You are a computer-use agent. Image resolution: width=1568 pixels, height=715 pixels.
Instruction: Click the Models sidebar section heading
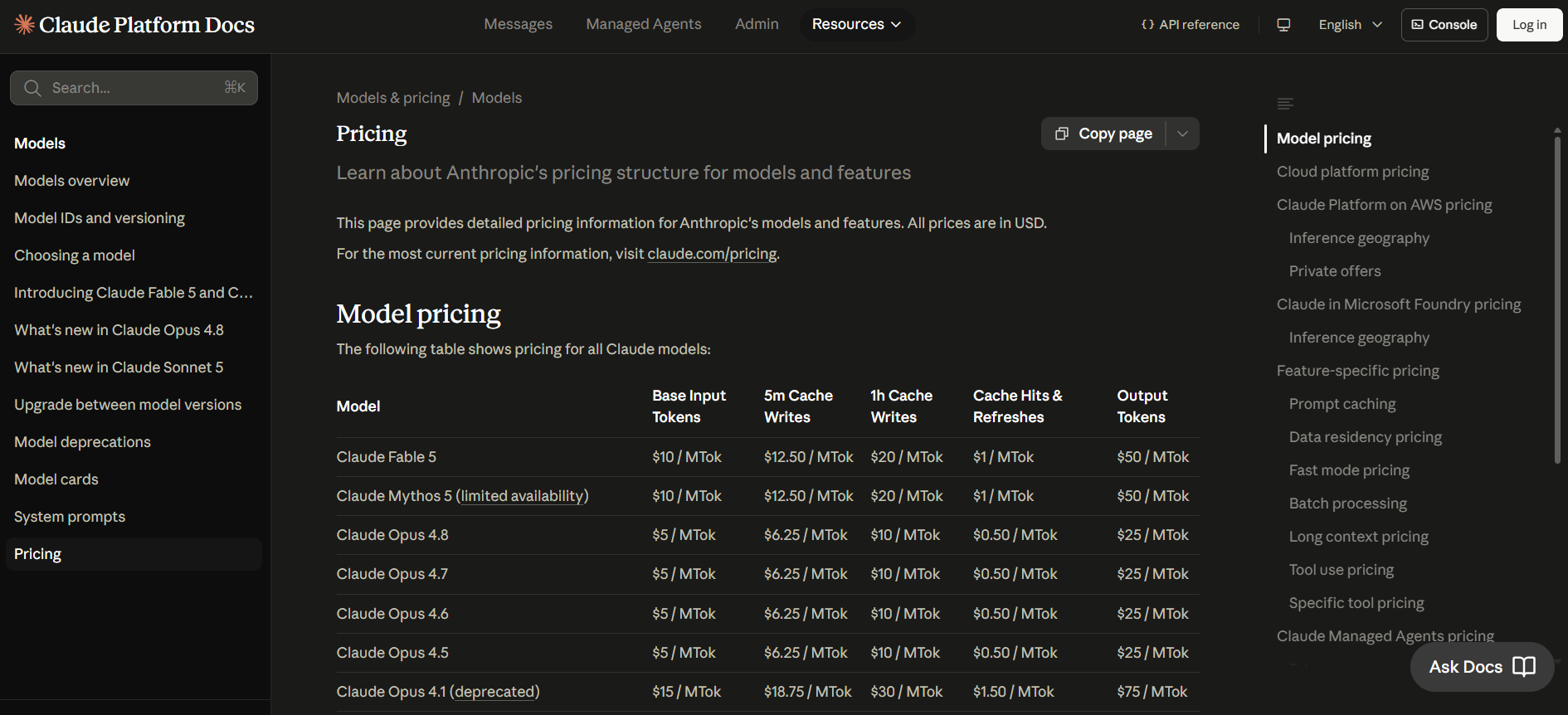pyautogui.click(x=40, y=143)
